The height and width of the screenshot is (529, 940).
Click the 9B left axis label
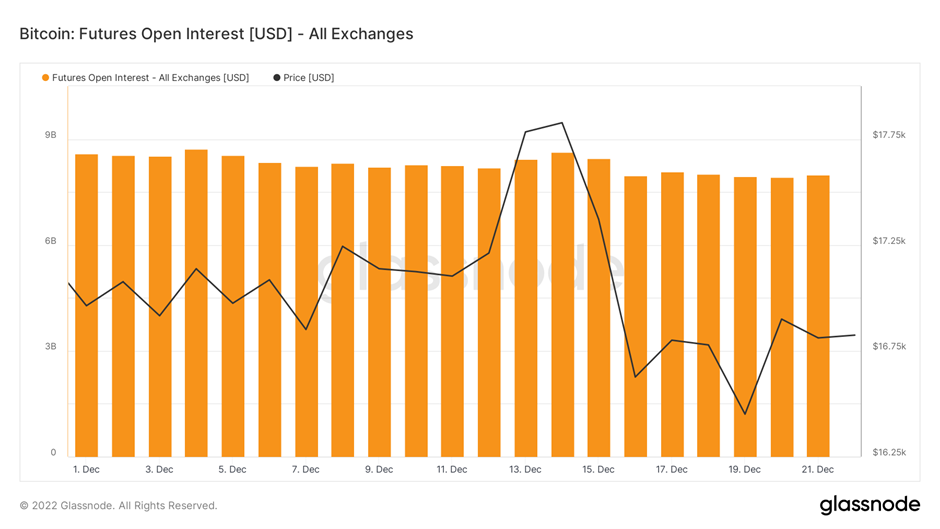pos(50,135)
